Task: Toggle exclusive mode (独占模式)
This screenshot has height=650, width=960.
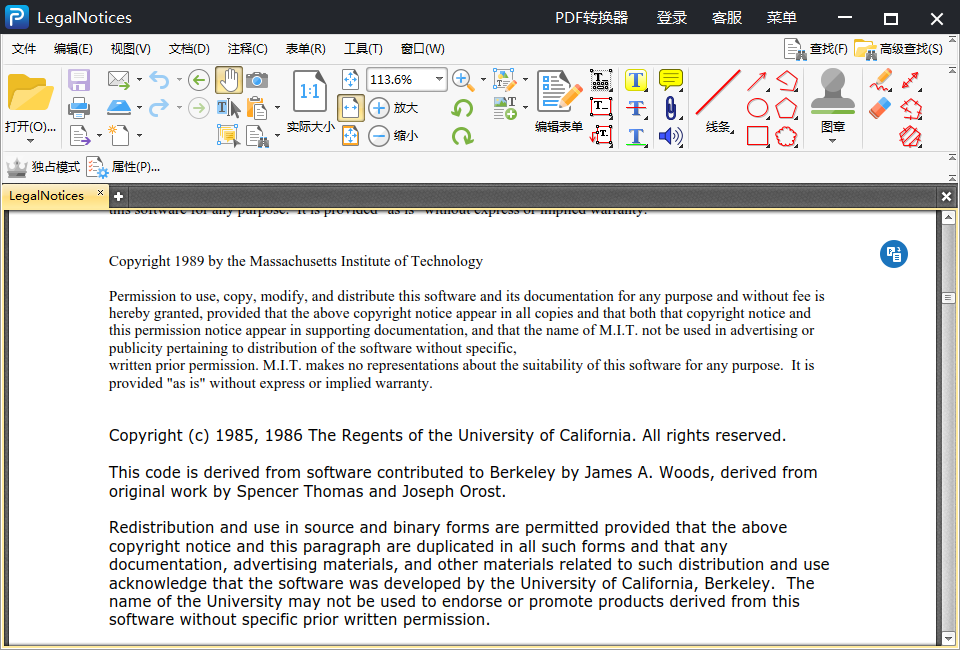Action: (43, 167)
